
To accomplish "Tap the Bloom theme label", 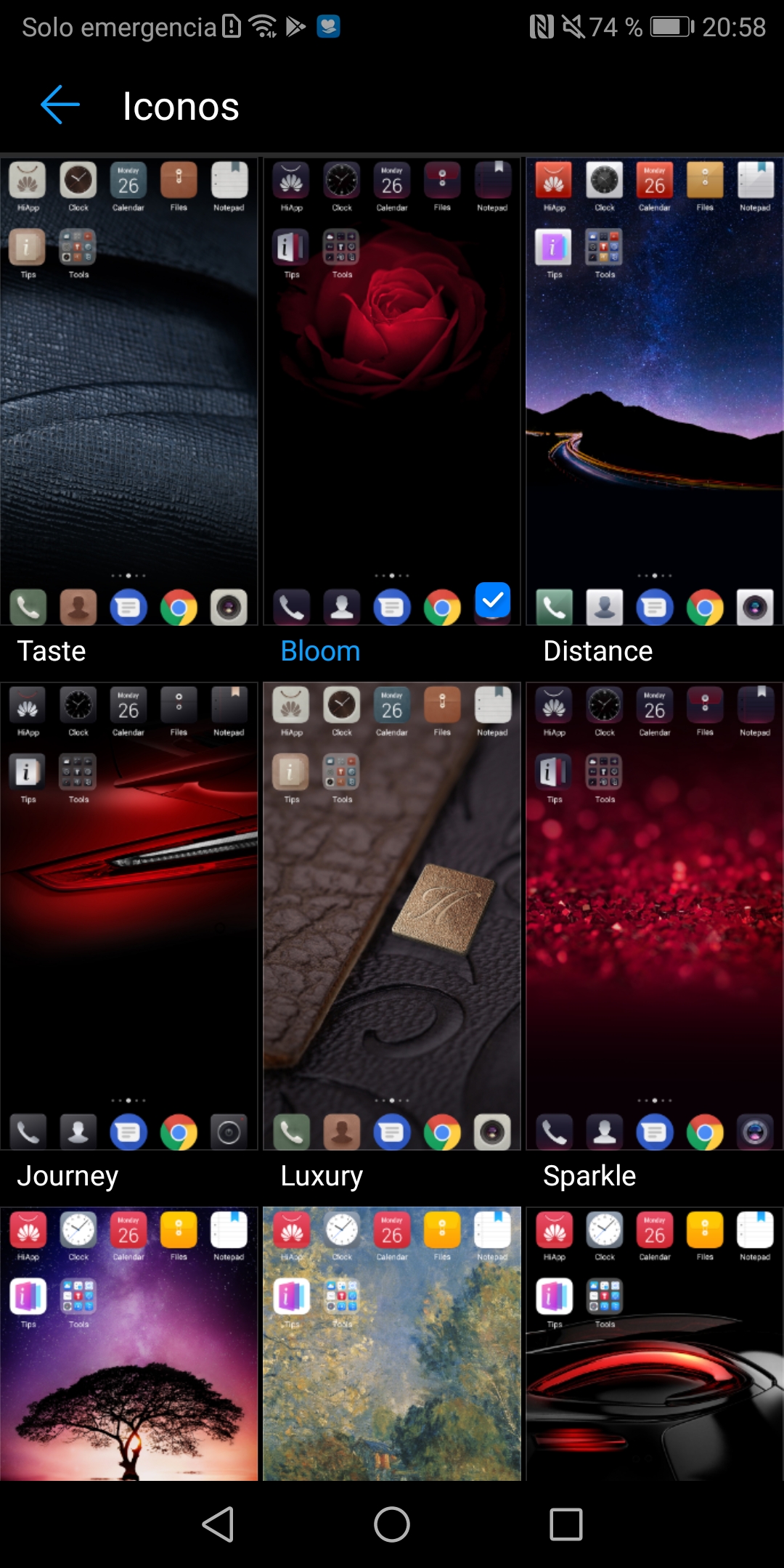I will click(320, 651).
